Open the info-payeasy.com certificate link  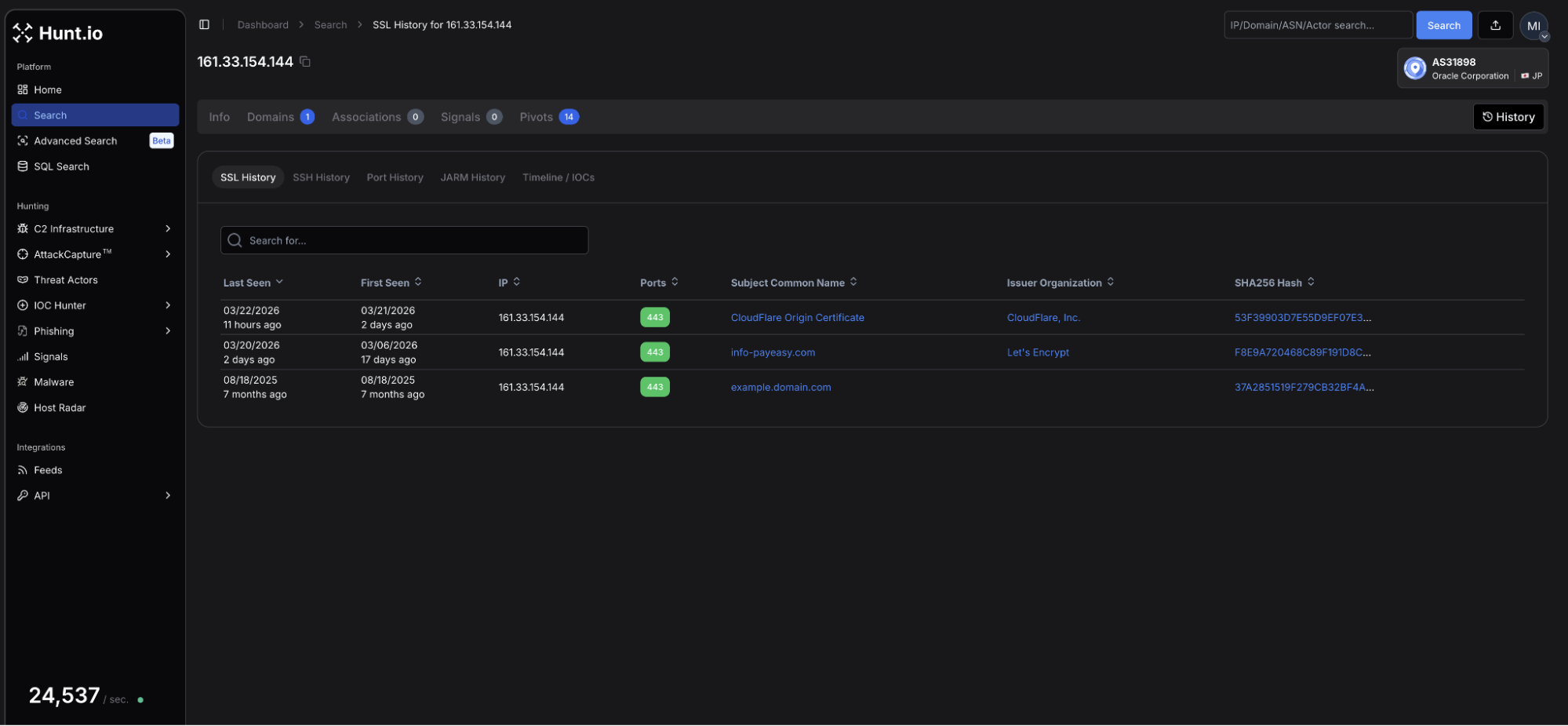pos(773,352)
